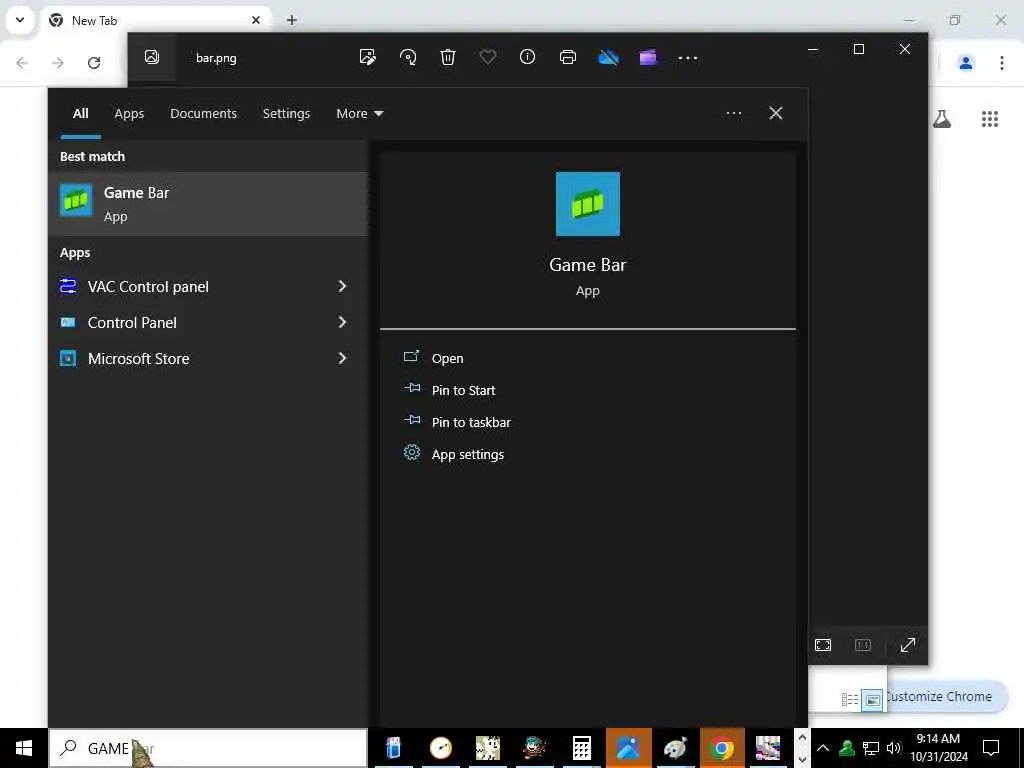Screen dimensions: 1024x768
Task: Choose Pin to taskbar for Game Bar
Action: (x=471, y=422)
